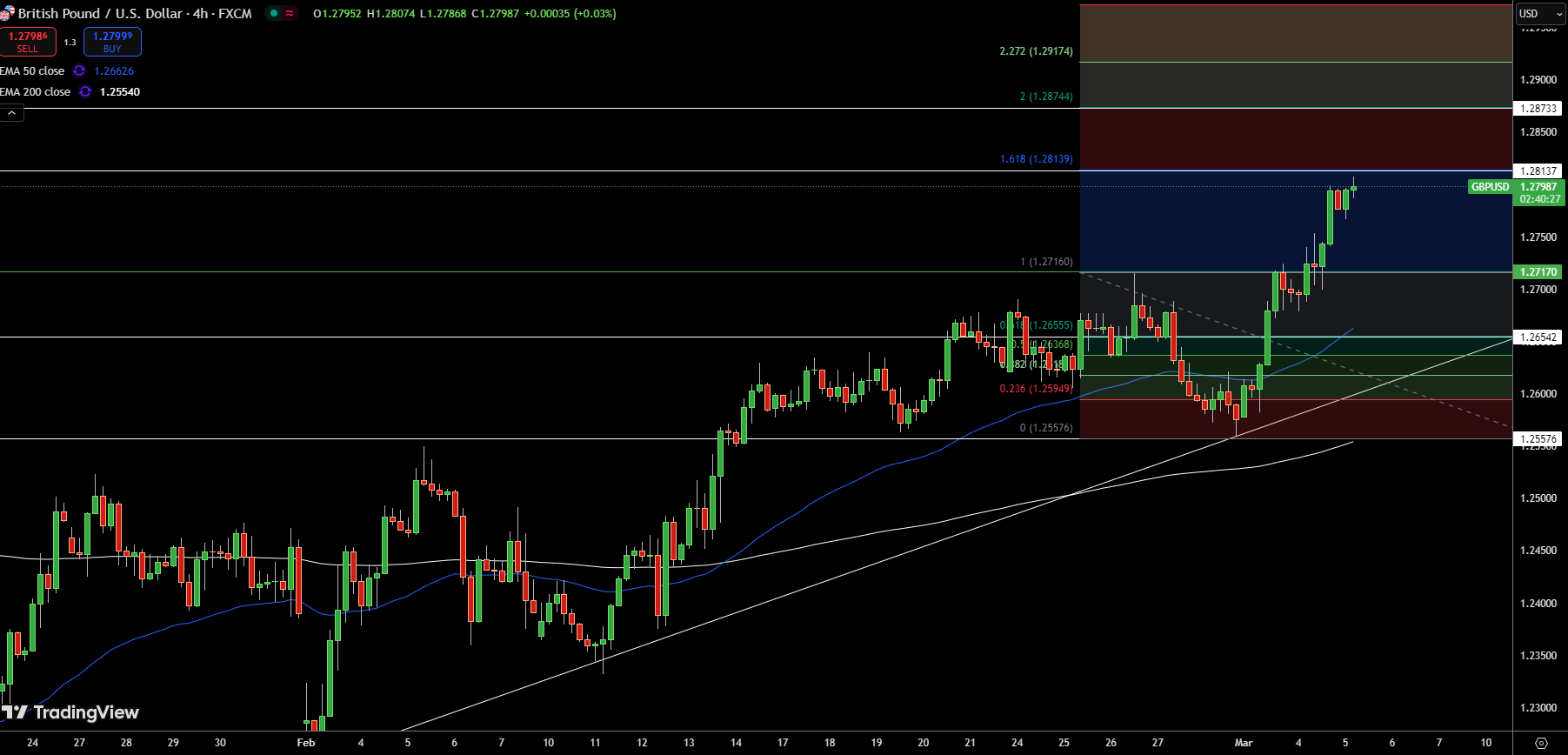Image resolution: width=1568 pixels, height=755 pixels.
Task: Select the EMA 200 close indicator label
Action: coord(35,92)
